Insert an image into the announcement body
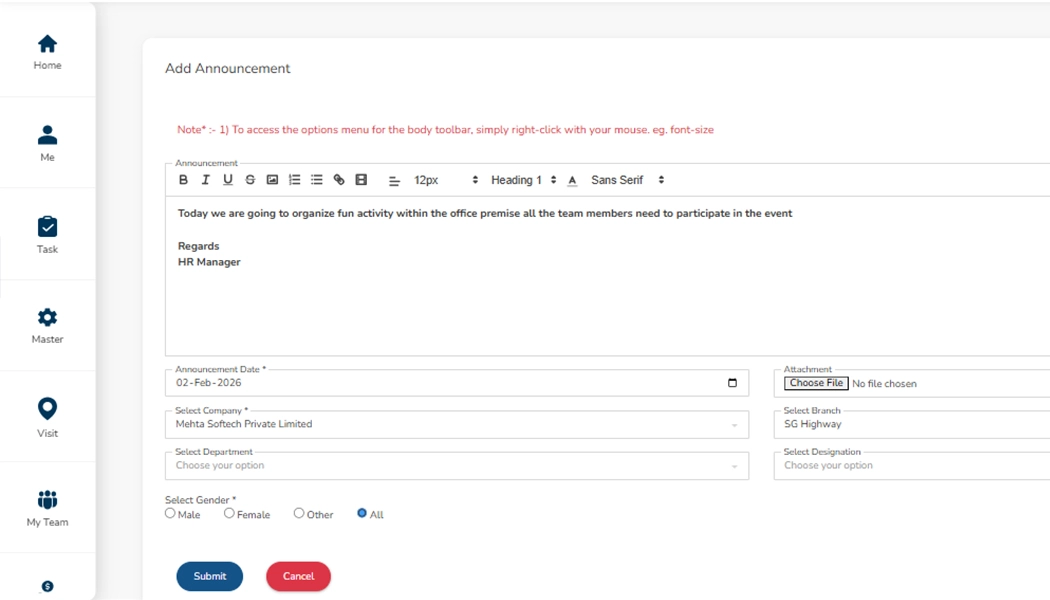 pos(271,179)
